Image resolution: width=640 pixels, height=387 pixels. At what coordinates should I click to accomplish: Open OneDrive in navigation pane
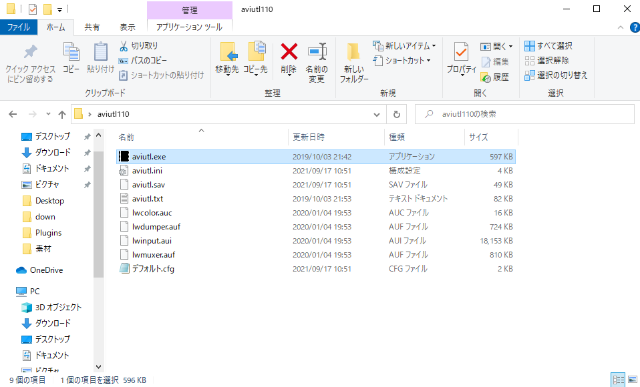(x=46, y=270)
